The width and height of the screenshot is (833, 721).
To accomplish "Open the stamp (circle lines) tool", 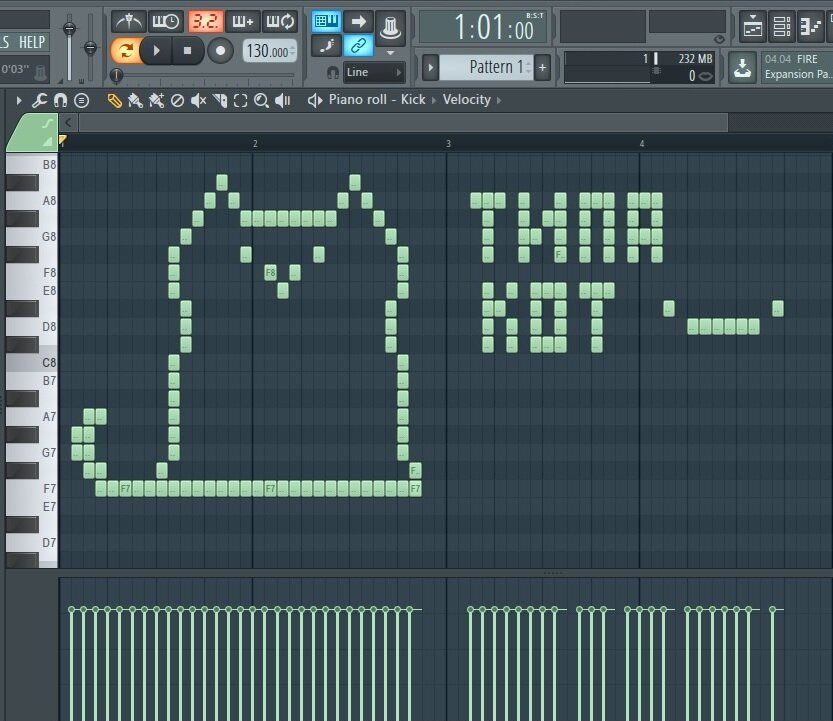I will pyautogui.click(x=81, y=100).
